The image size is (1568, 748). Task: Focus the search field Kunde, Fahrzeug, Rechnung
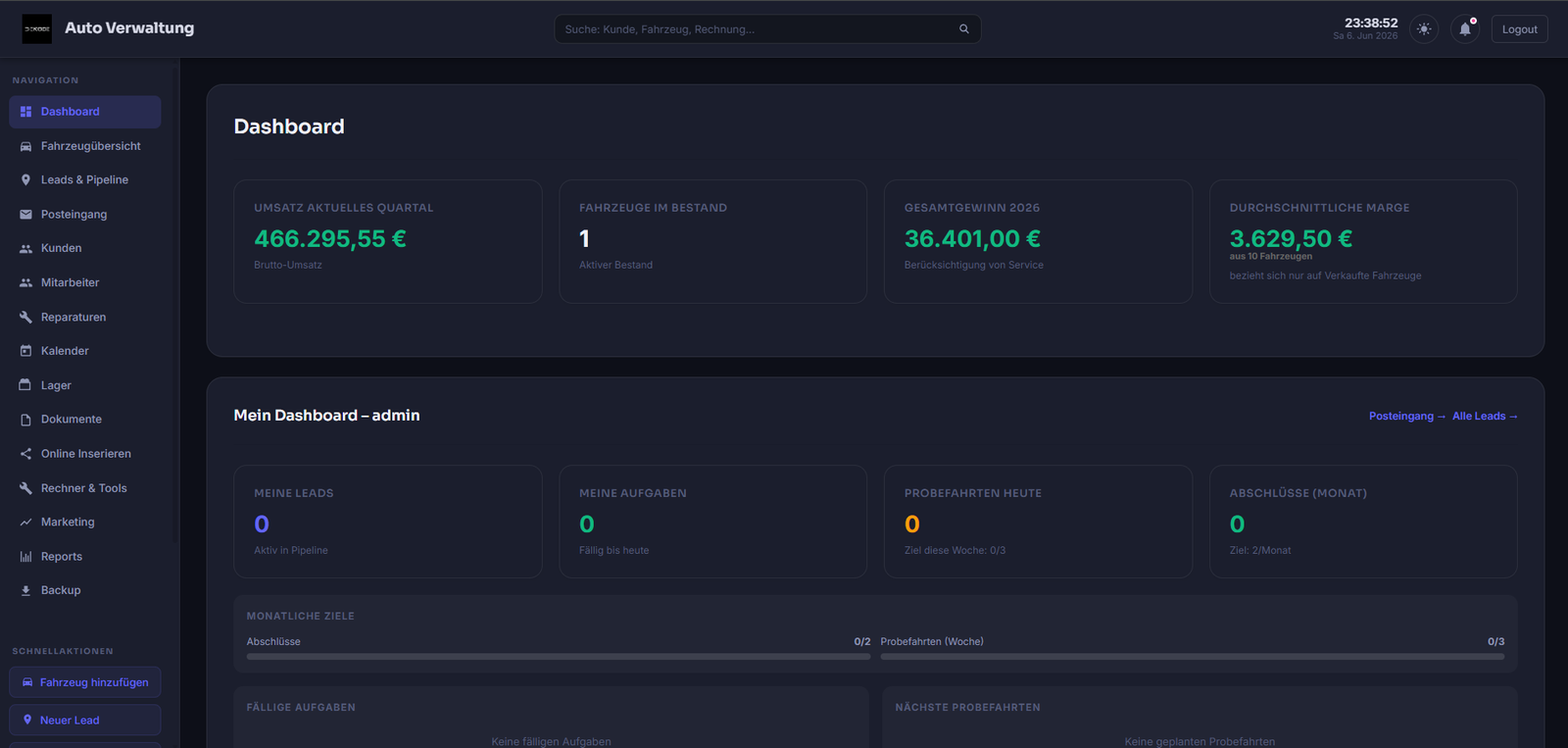pos(767,29)
